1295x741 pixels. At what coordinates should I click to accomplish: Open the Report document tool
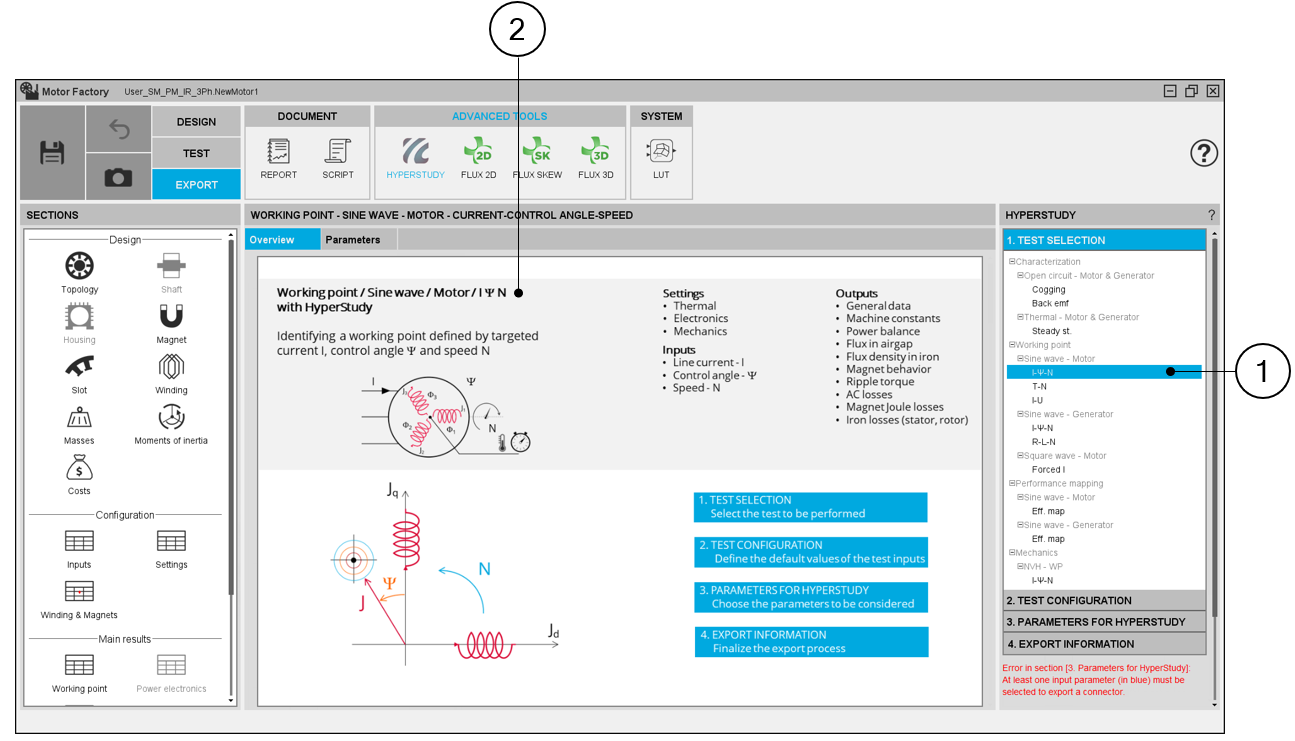click(278, 158)
